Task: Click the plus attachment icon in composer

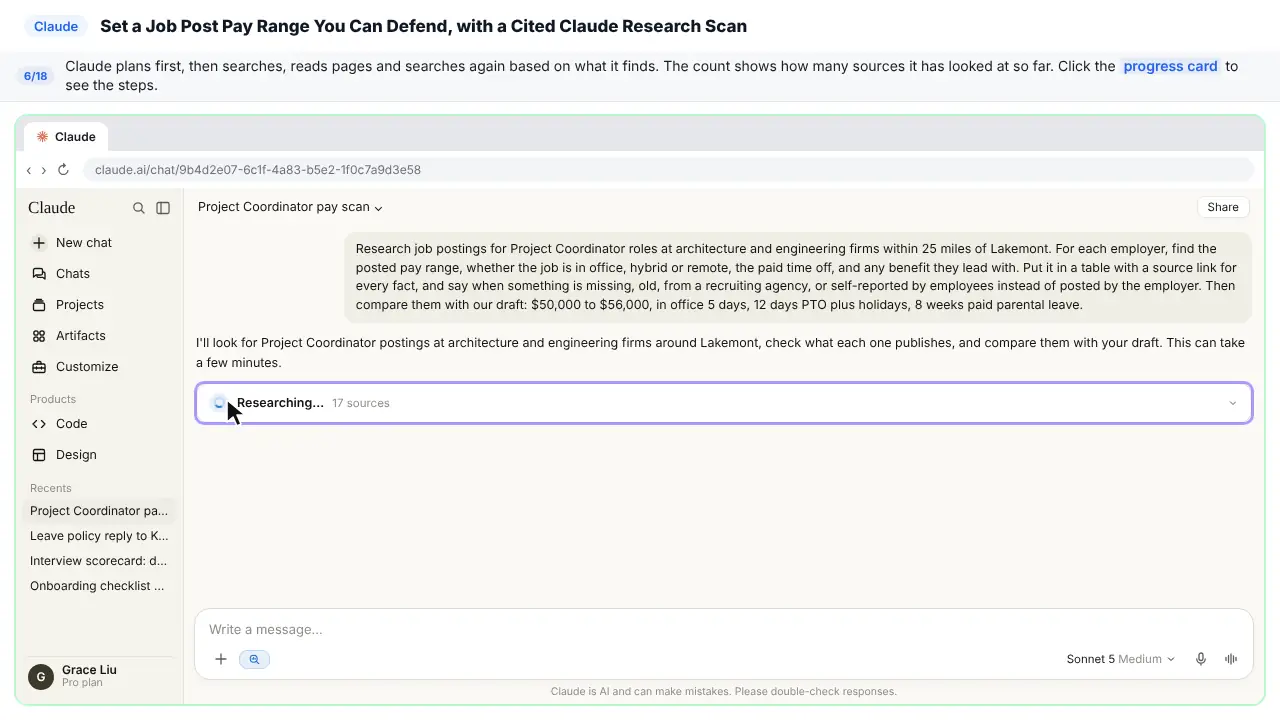Action: click(x=221, y=659)
